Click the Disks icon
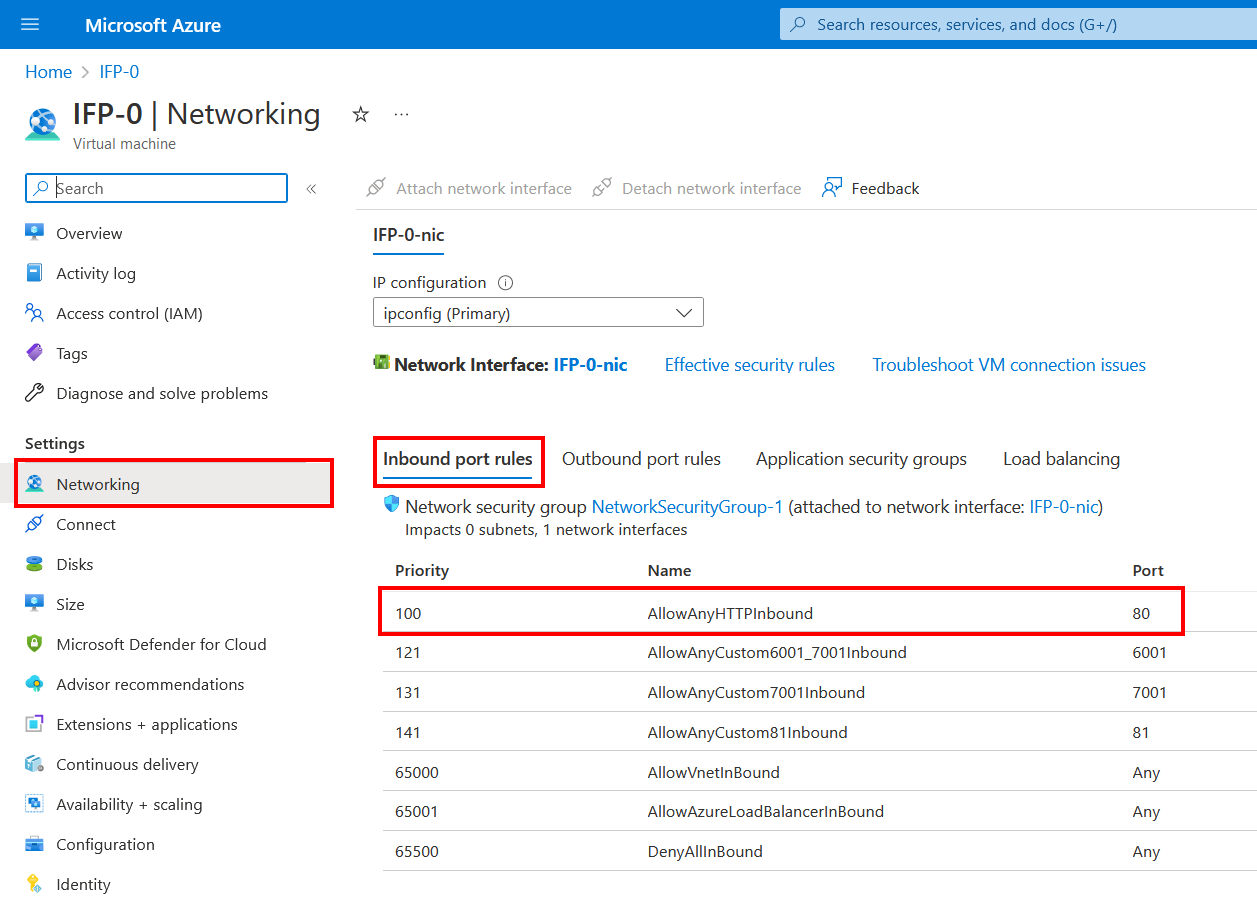The height and width of the screenshot is (904, 1257). click(x=35, y=564)
